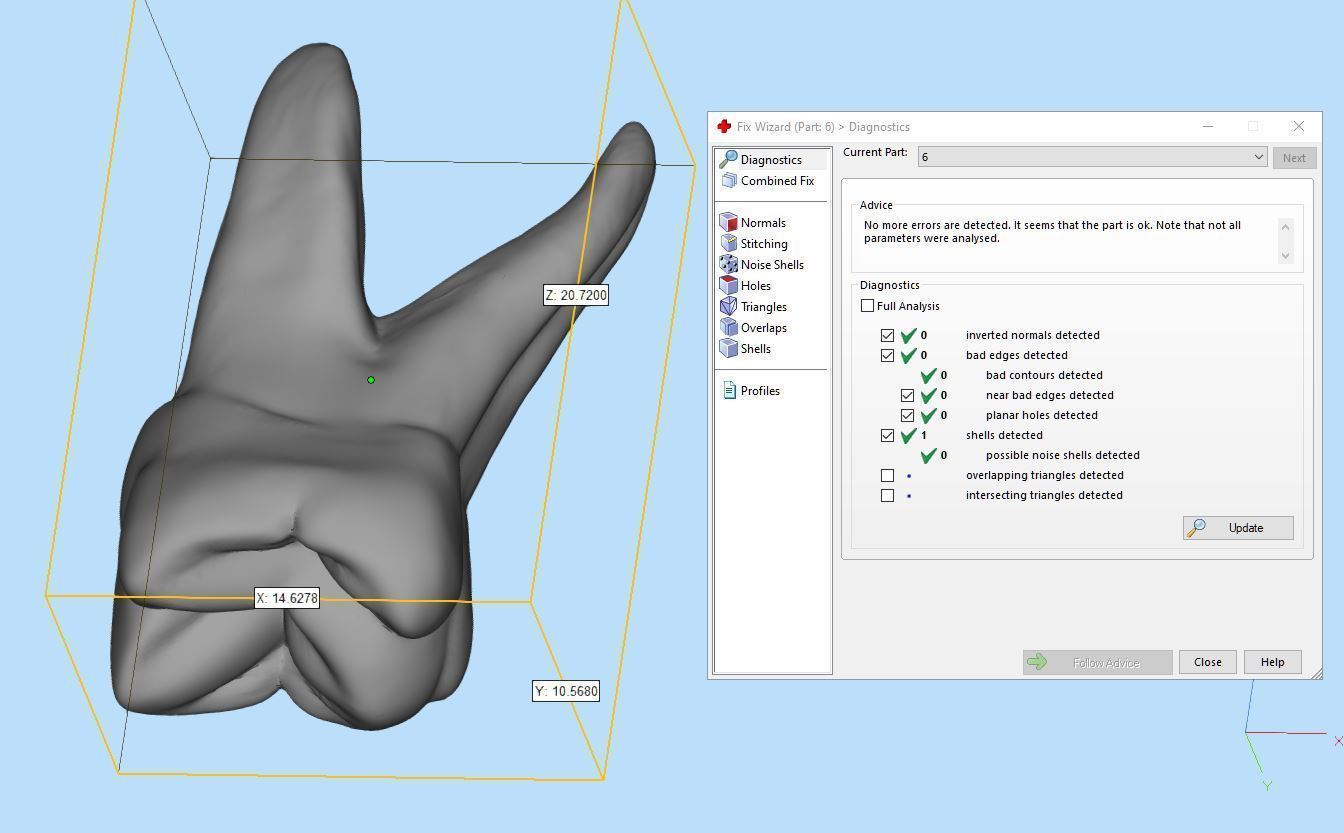Select Holes in the wizard sidebar
Image resolution: width=1344 pixels, height=833 pixels.
point(756,286)
